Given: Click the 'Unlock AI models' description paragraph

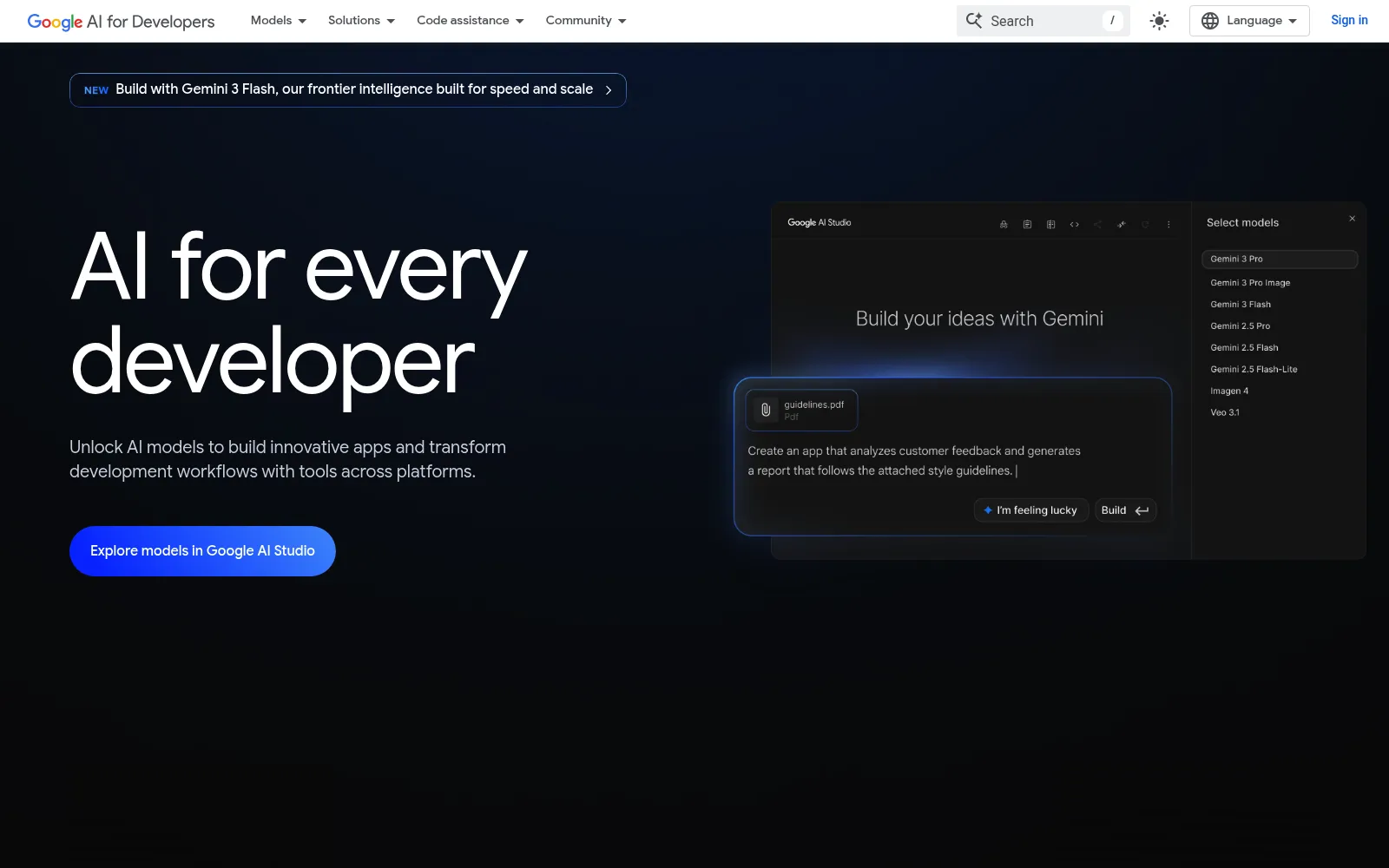Looking at the screenshot, I should [x=287, y=459].
